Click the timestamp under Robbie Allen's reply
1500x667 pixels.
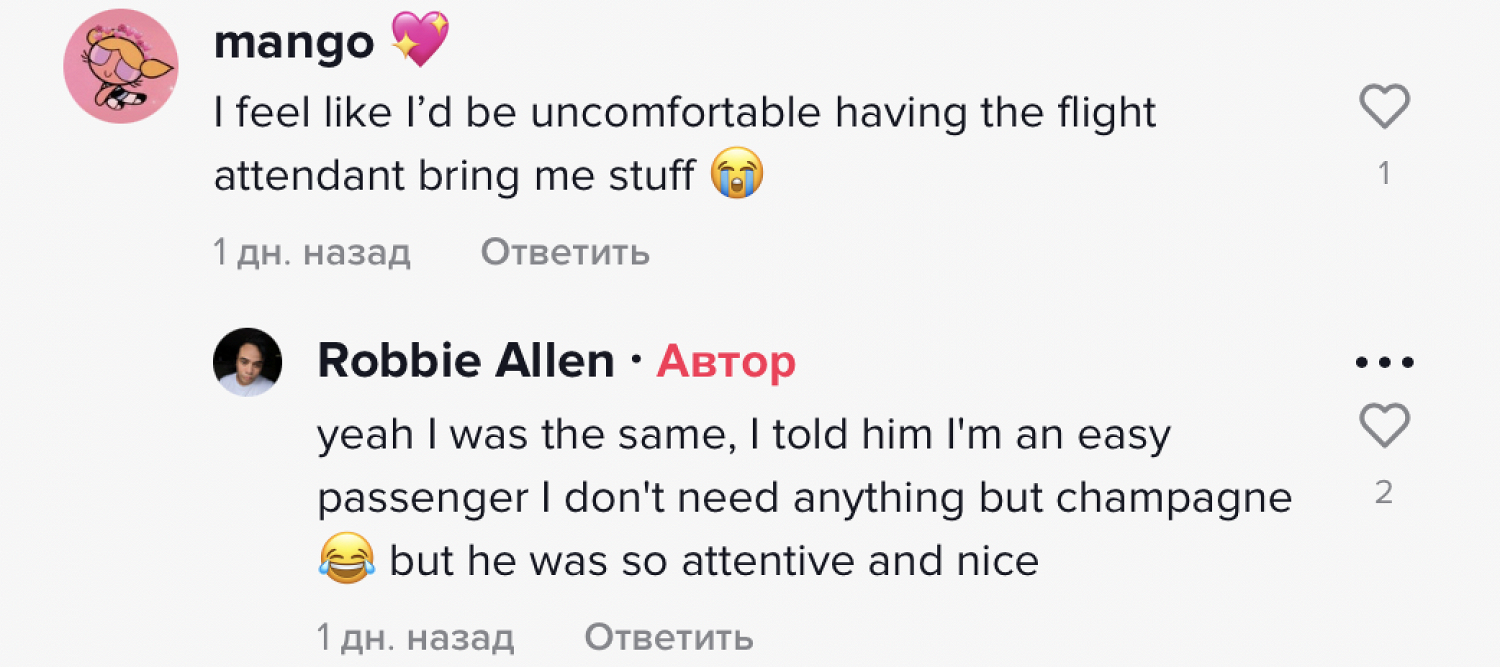(x=415, y=636)
